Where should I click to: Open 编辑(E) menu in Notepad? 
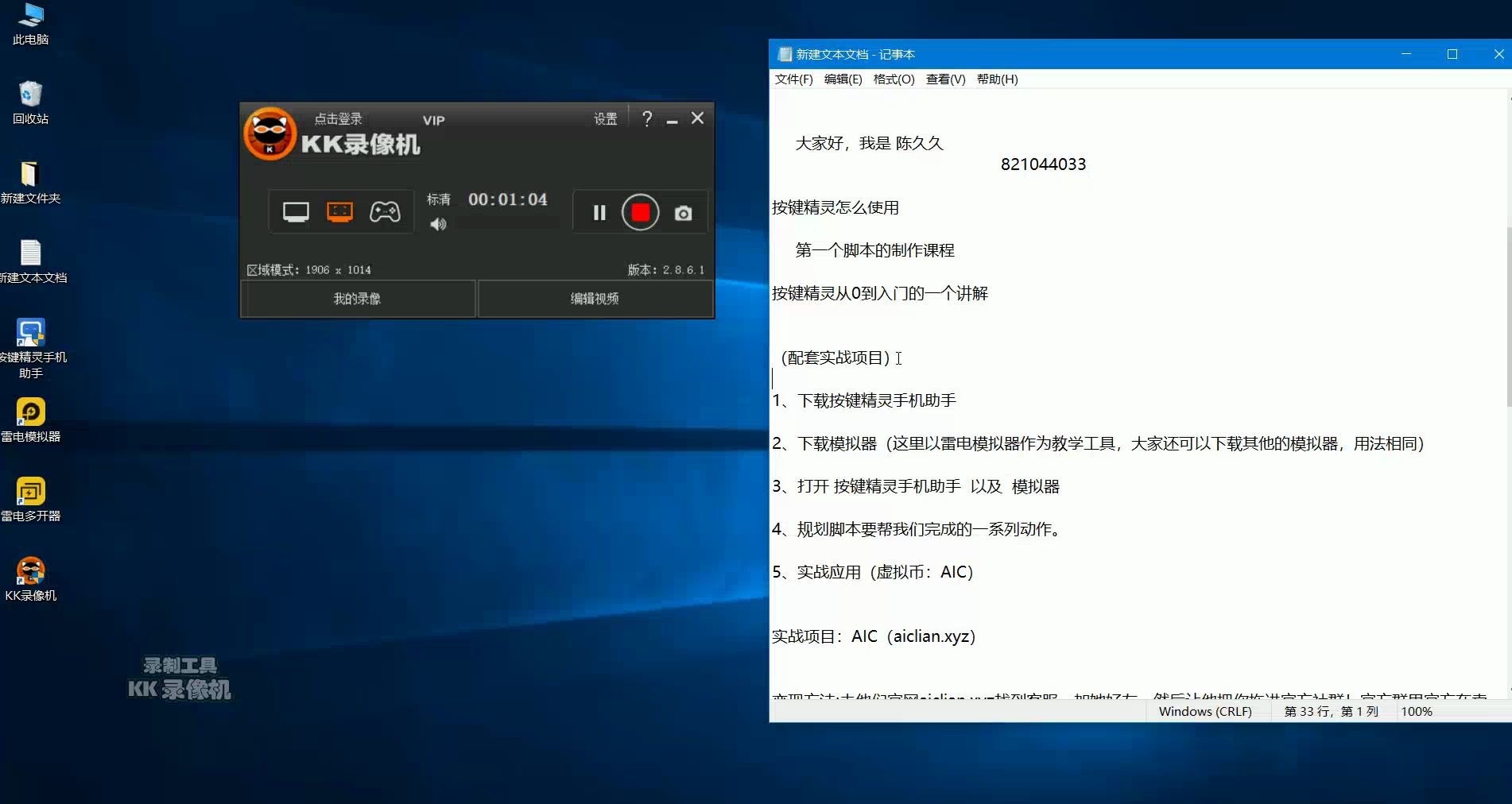[843, 79]
